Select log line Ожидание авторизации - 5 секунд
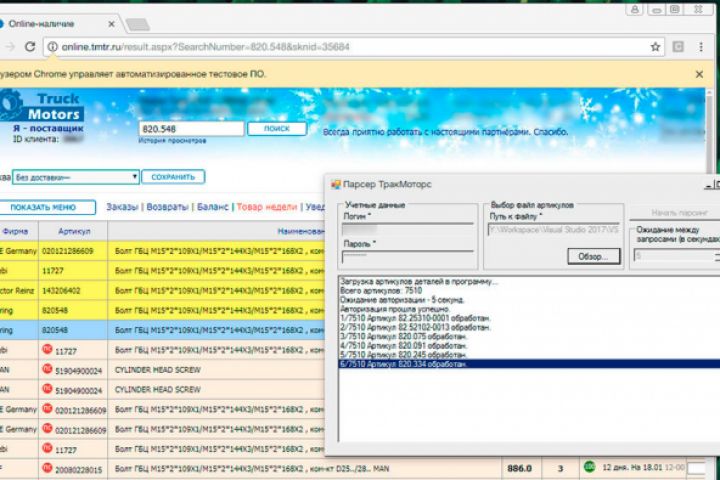 coord(402,300)
